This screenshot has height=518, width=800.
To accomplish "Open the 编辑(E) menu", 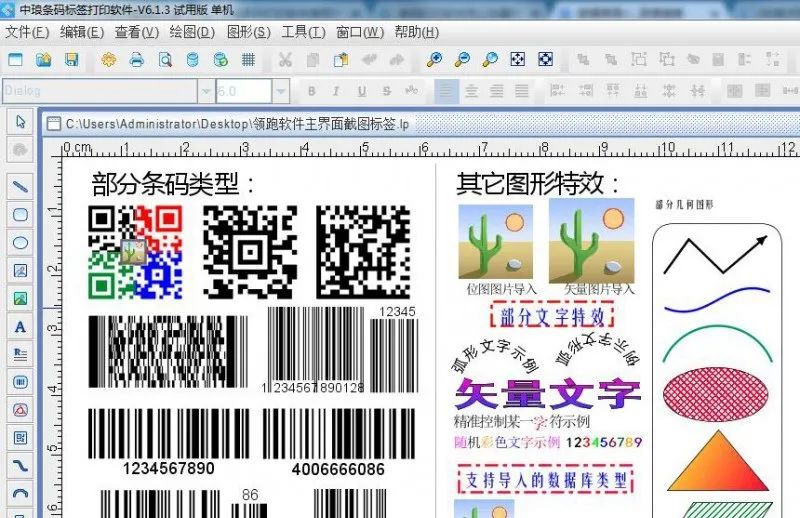I will pyautogui.click(x=82, y=32).
